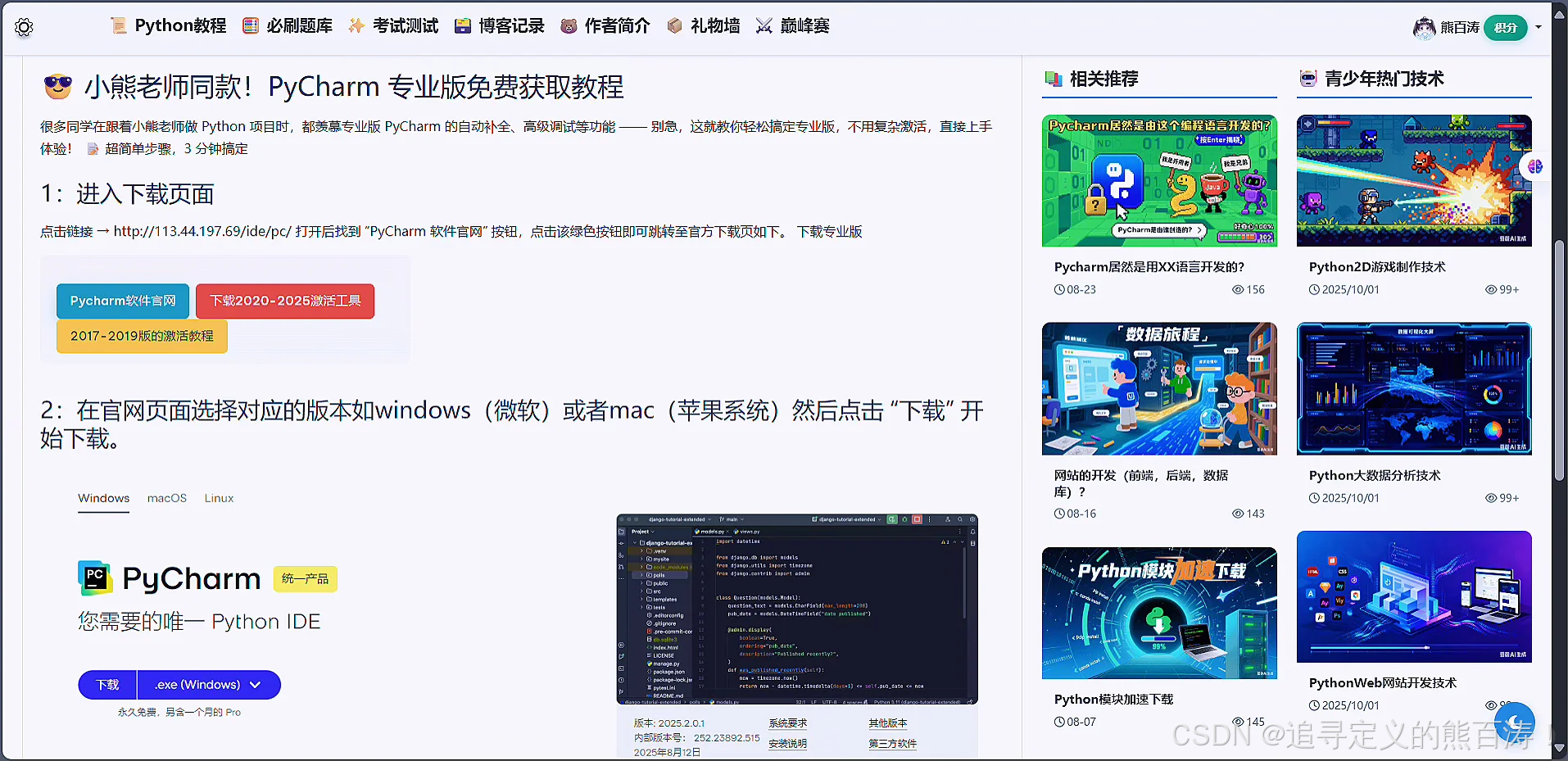
Task: Open the 第三方软件 link
Action: (x=893, y=744)
